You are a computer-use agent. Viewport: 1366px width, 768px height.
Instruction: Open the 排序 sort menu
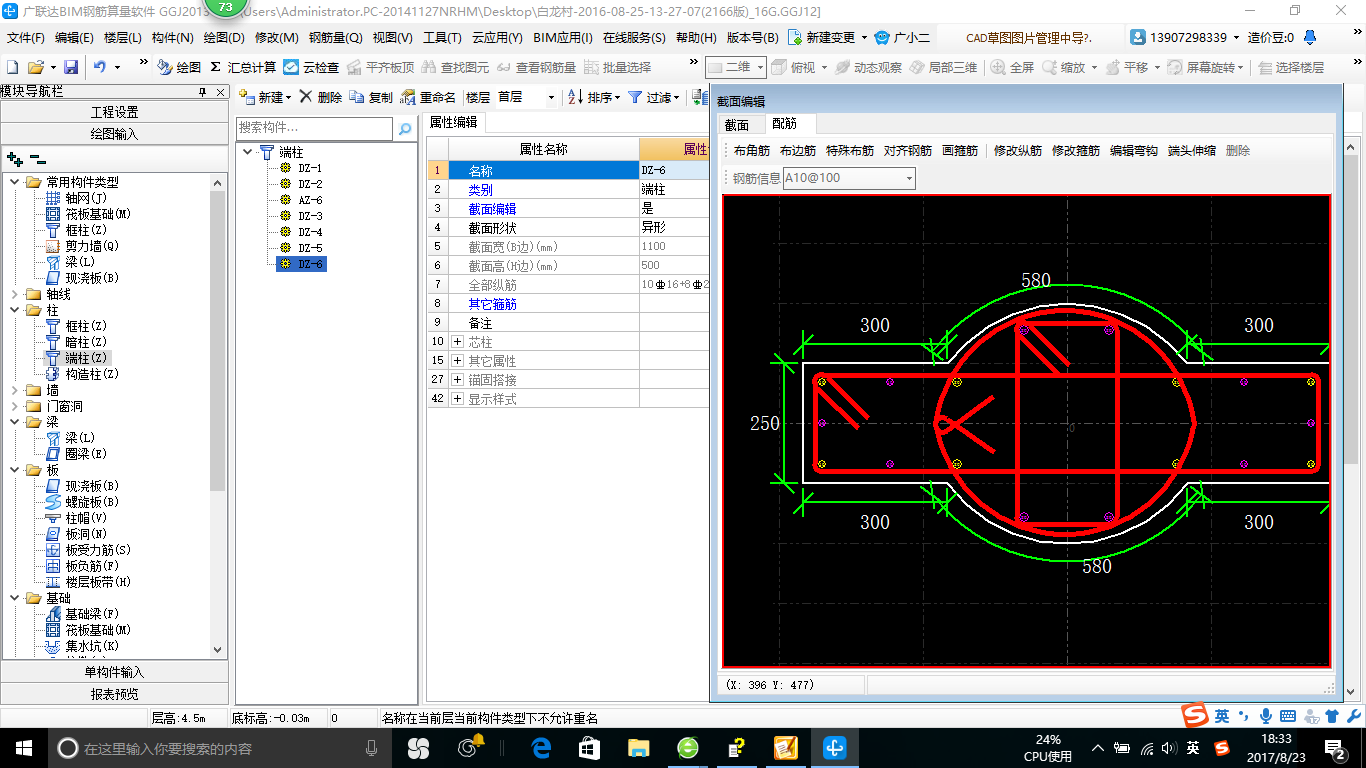[595, 97]
